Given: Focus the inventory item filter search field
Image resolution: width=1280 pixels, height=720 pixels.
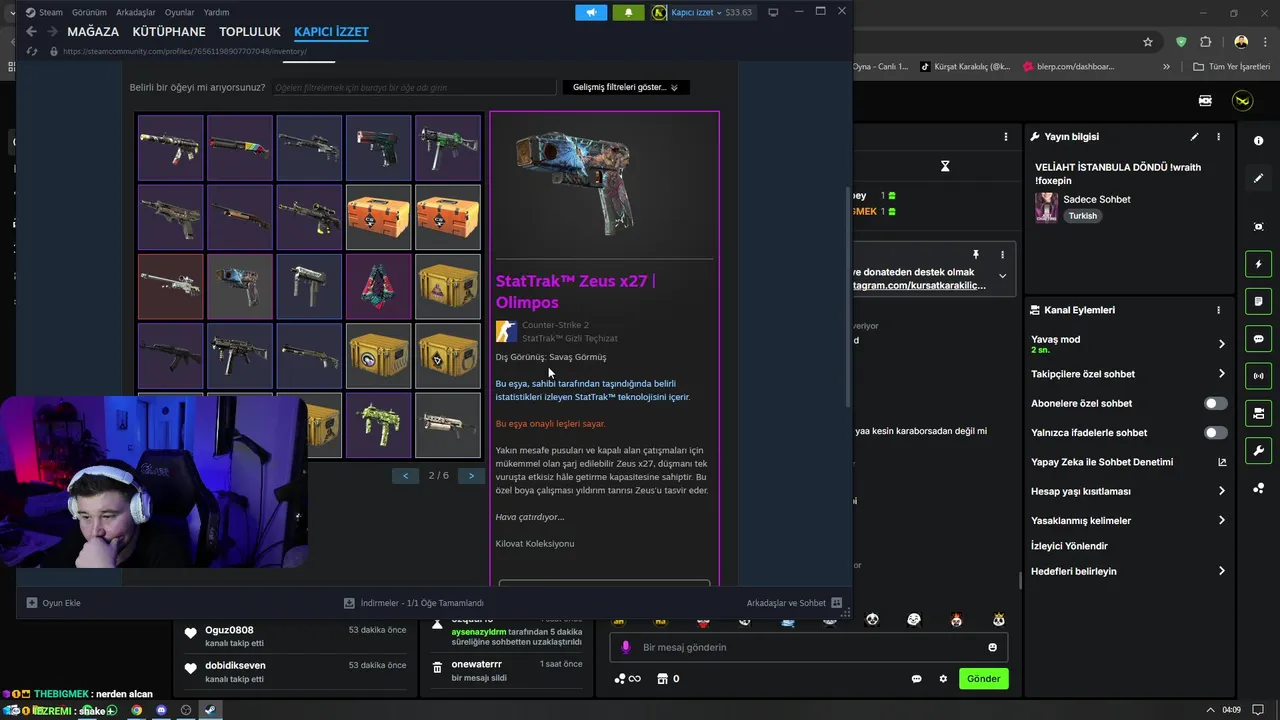Looking at the screenshot, I should click(x=413, y=87).
